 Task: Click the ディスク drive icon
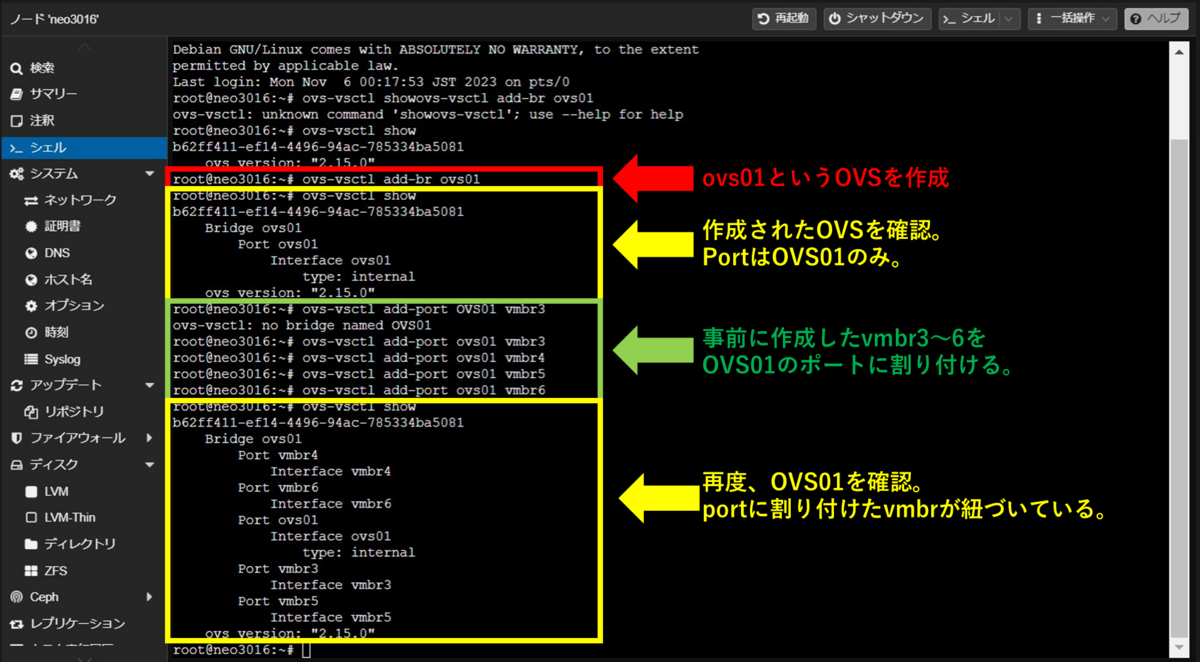click(15, 465)
